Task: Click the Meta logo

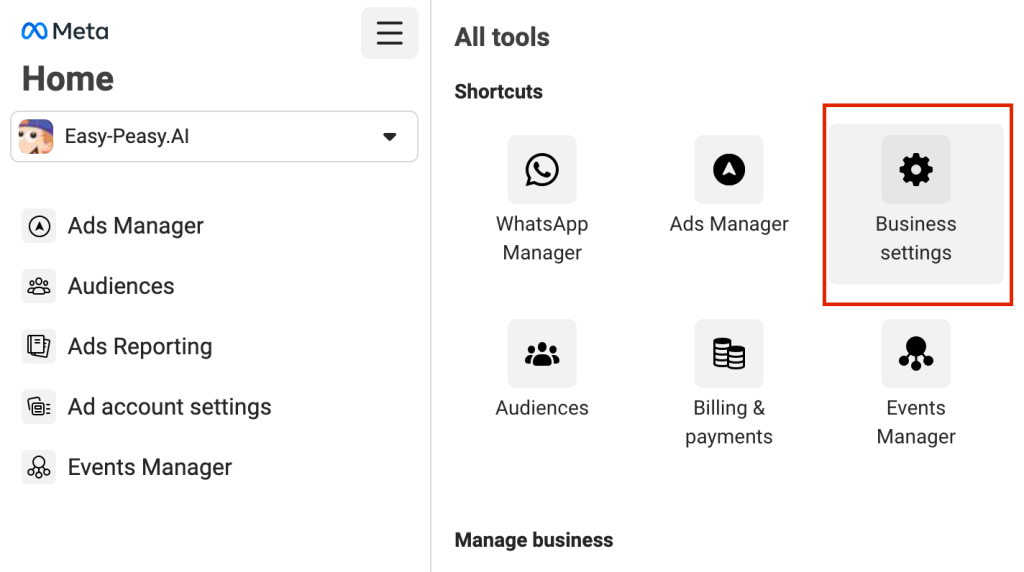Action: (x=65, y=31)
